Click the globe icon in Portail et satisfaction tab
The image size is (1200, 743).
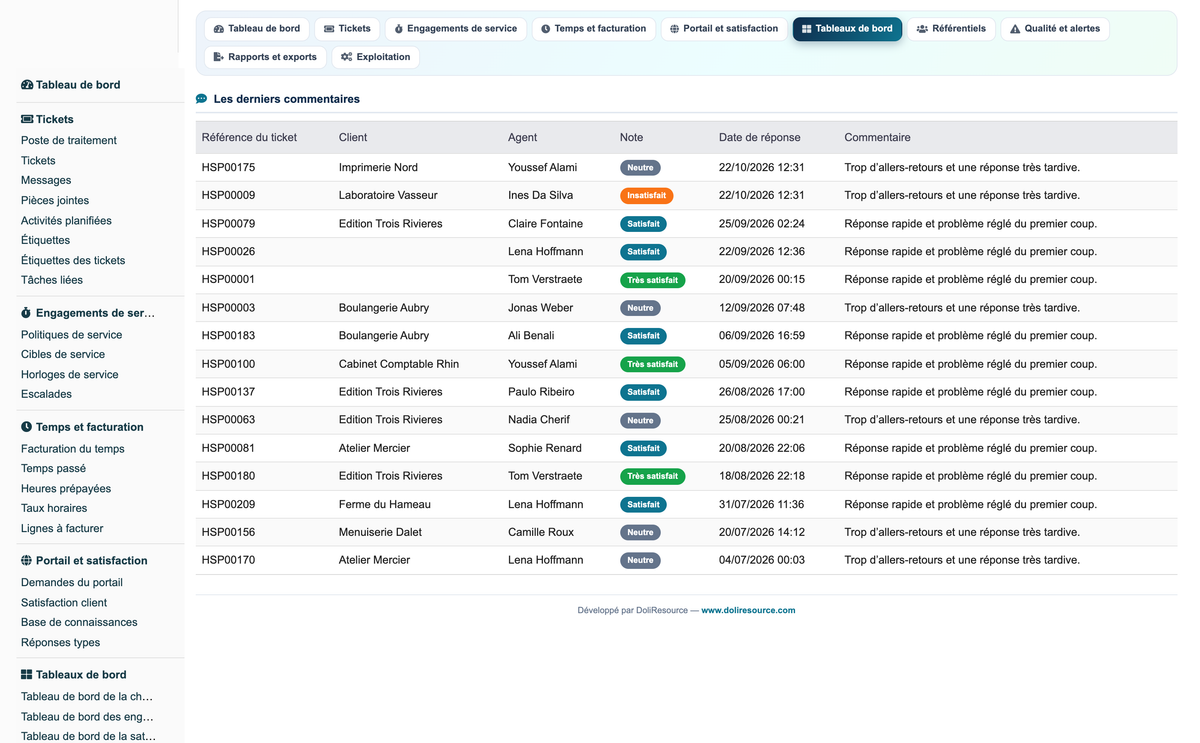pos(675,29)
